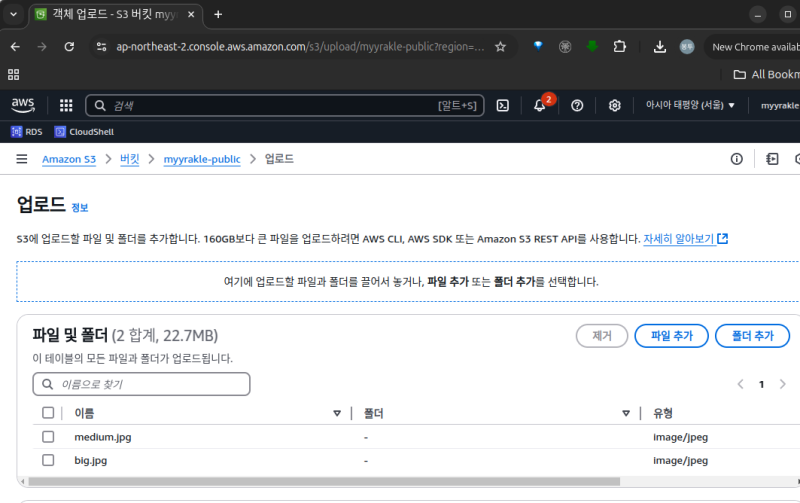Open the side panel tools icon
800x503 pixels.
click(772, 159)
